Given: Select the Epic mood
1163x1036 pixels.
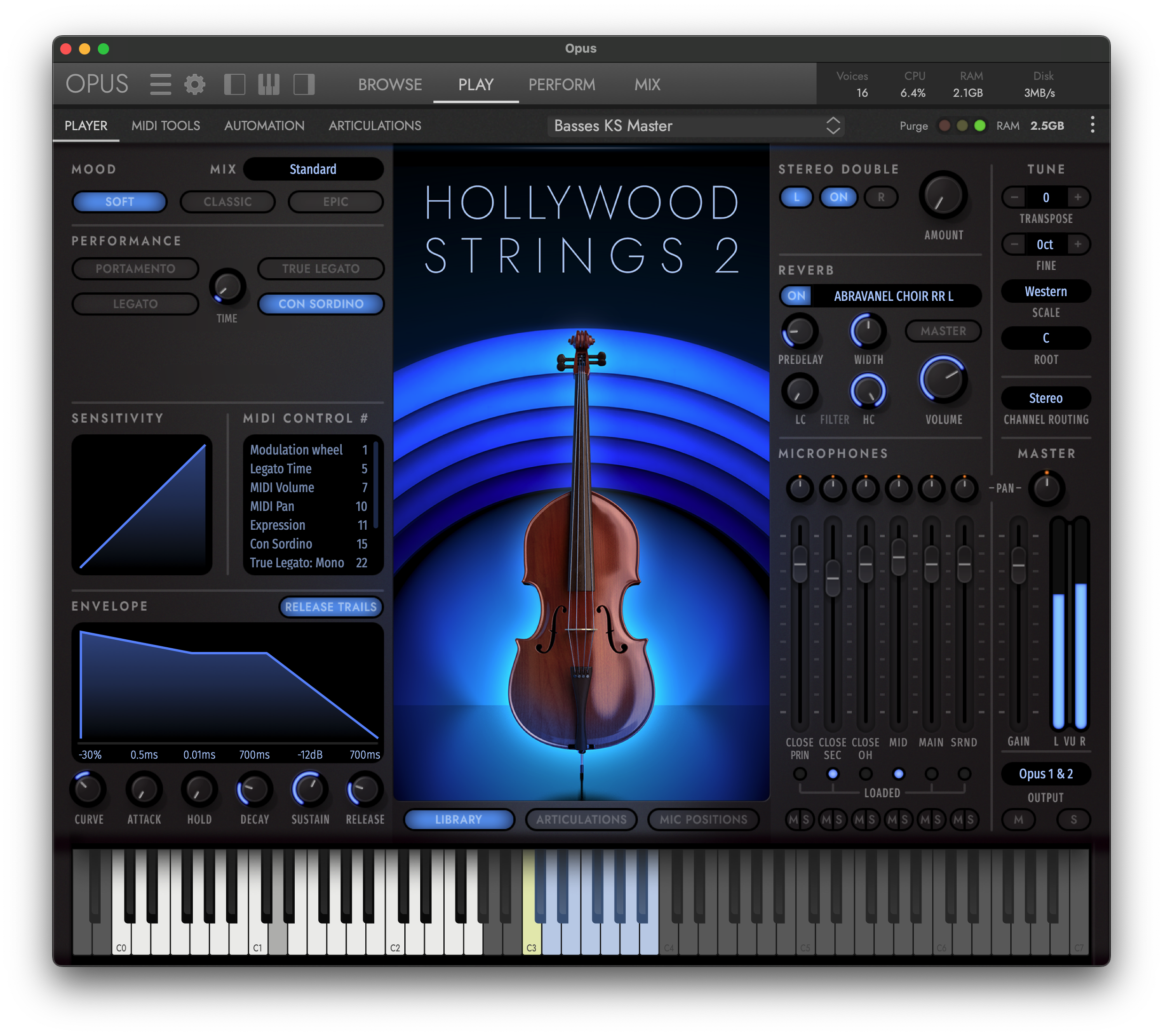Looking at the screenshot, I should [x=336, y=202].
